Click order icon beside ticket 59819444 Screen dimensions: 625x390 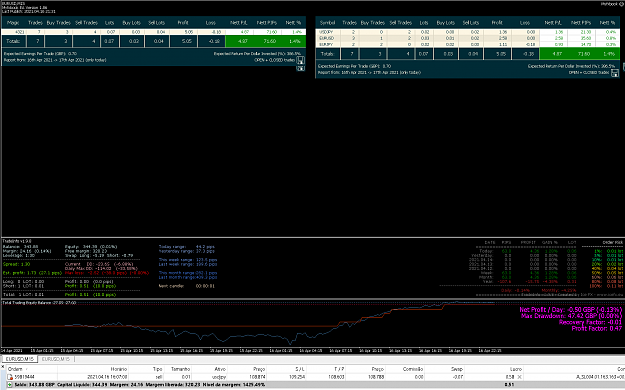(10, 377)
